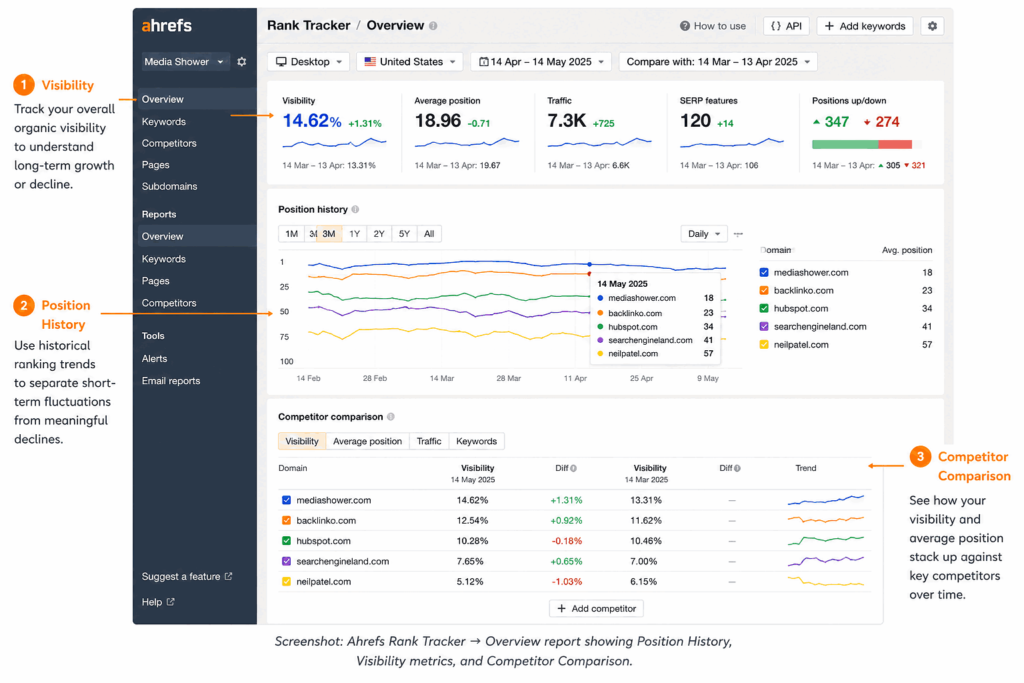Screen dimensions: 1024x683
Task: Click the 14.62% visibility value
Action: (x=312, y=121)
